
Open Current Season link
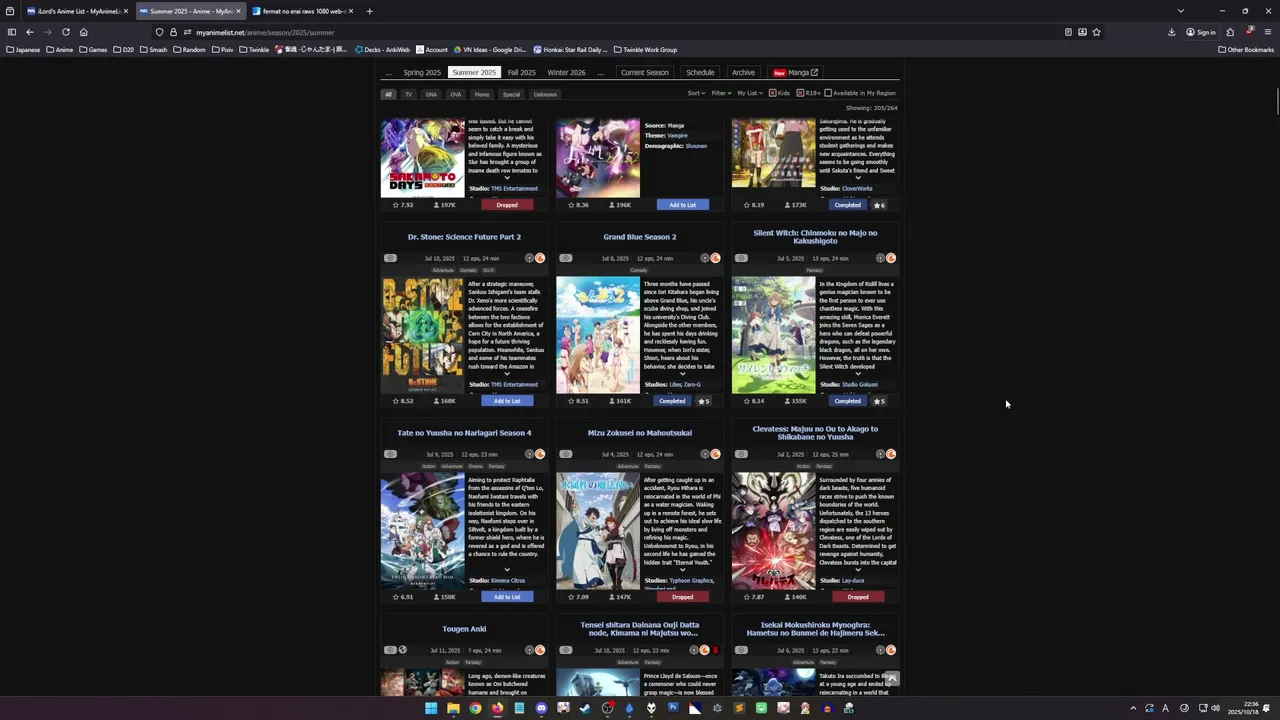click(x=644, y=72)
